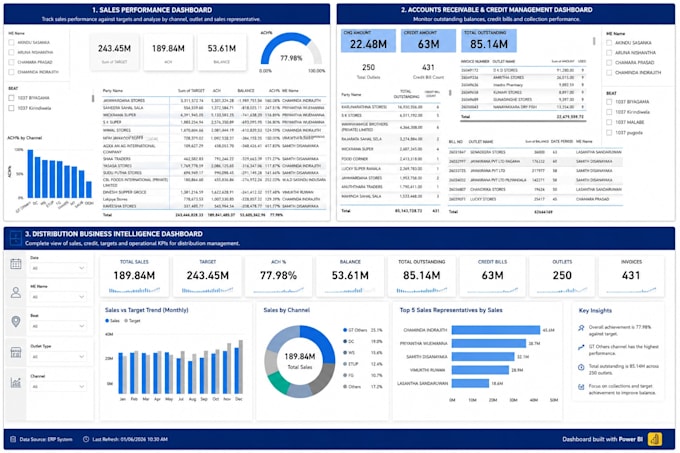Check 1037 MALABE beat checkbox
680x453 pixels.
point(609,122)
